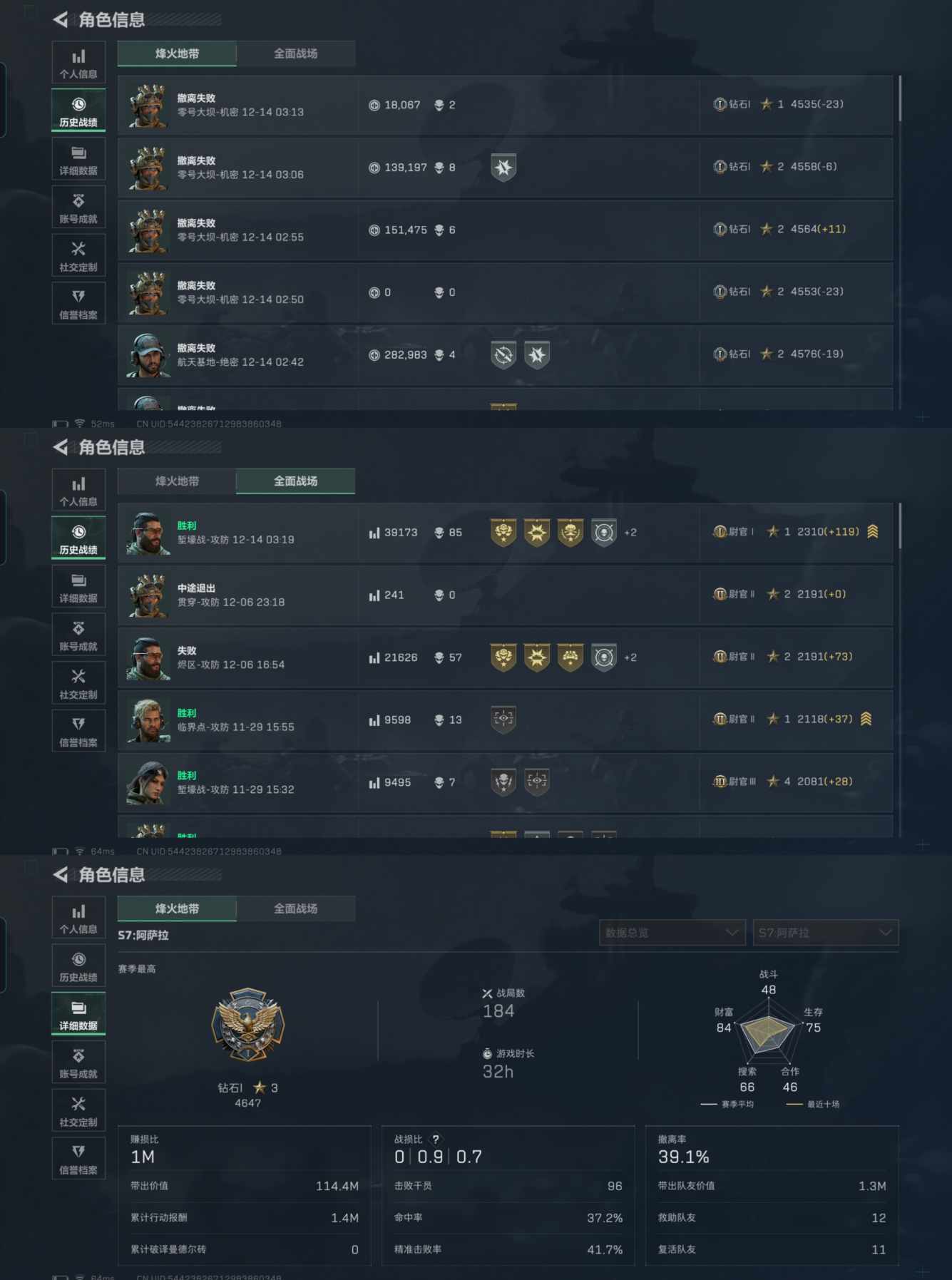Screen dimensions: 952x1280
Task: Click the question mark beside 战损比
Action: (x=436, y=1139)
